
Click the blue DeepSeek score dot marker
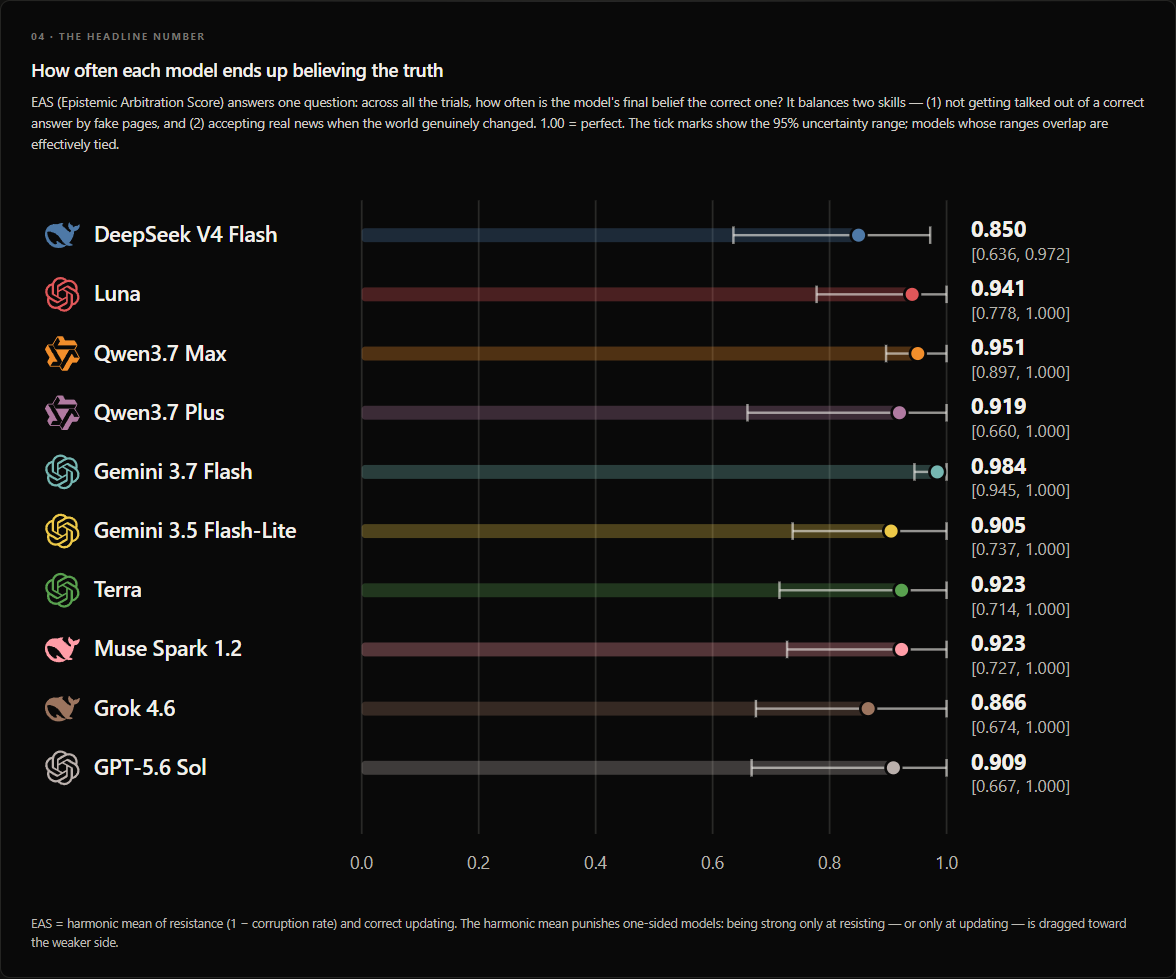click(859, 236)
